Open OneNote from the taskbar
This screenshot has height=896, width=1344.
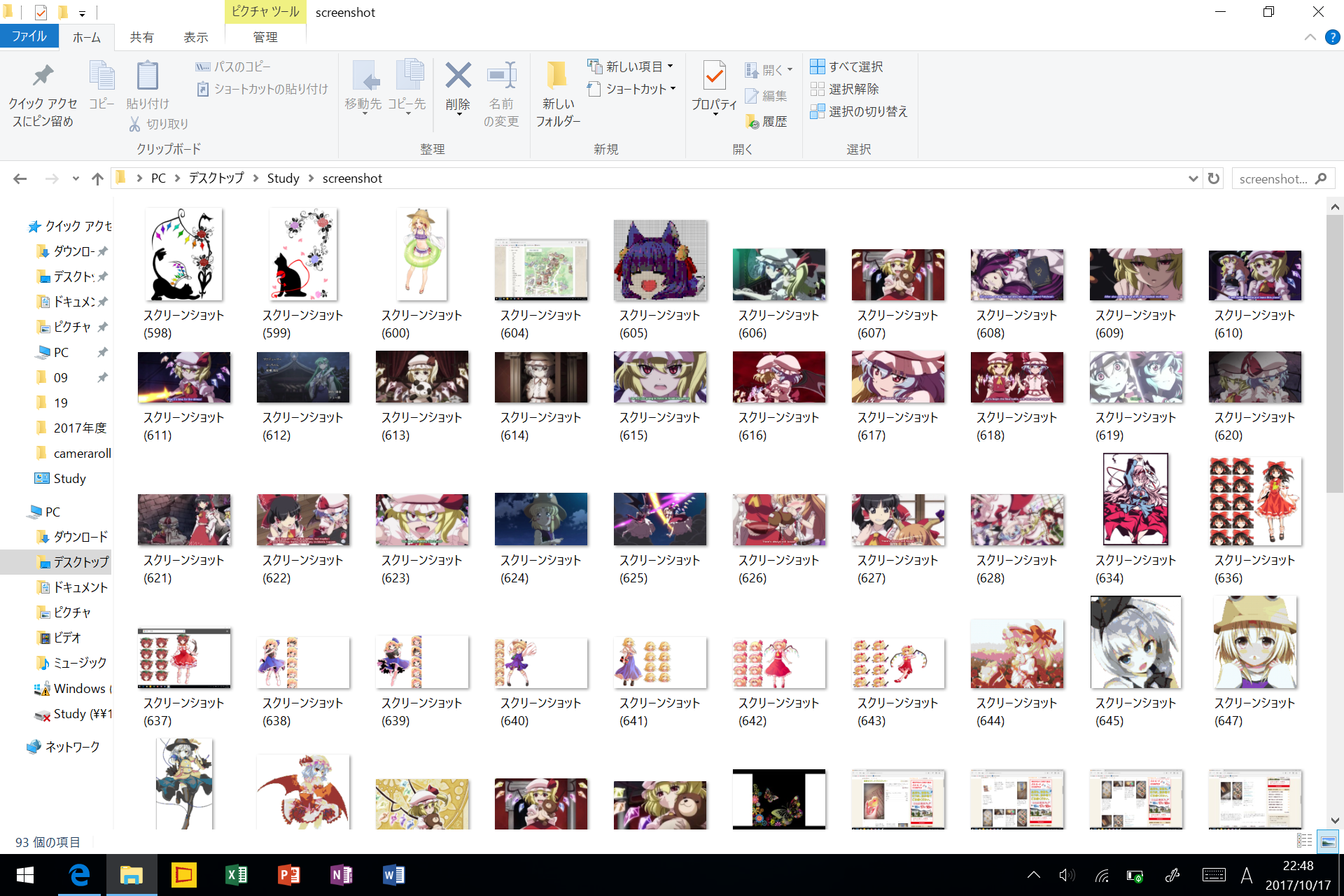click(342, 875)
